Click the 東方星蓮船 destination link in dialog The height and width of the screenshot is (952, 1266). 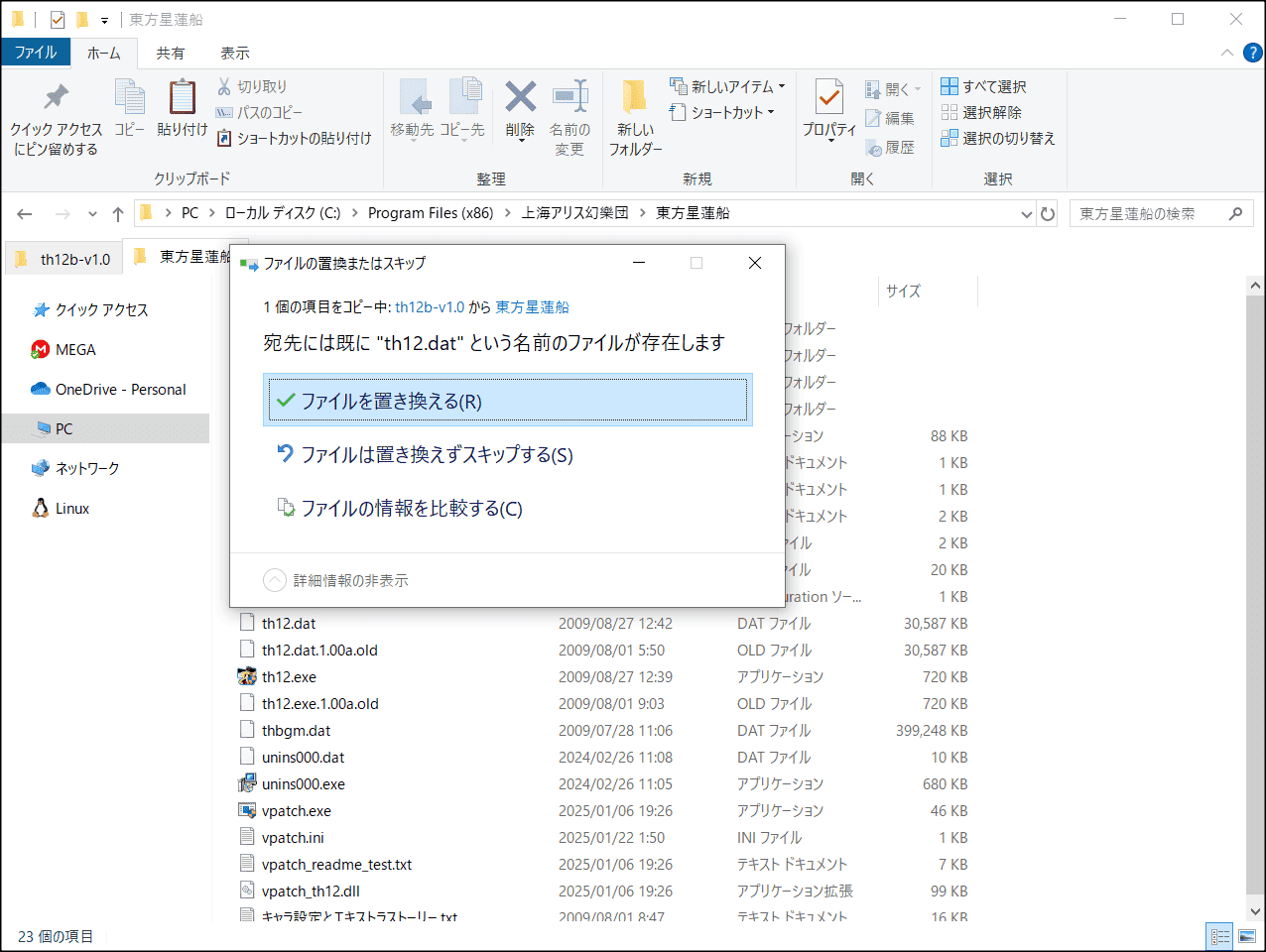[x=533, y=307]
